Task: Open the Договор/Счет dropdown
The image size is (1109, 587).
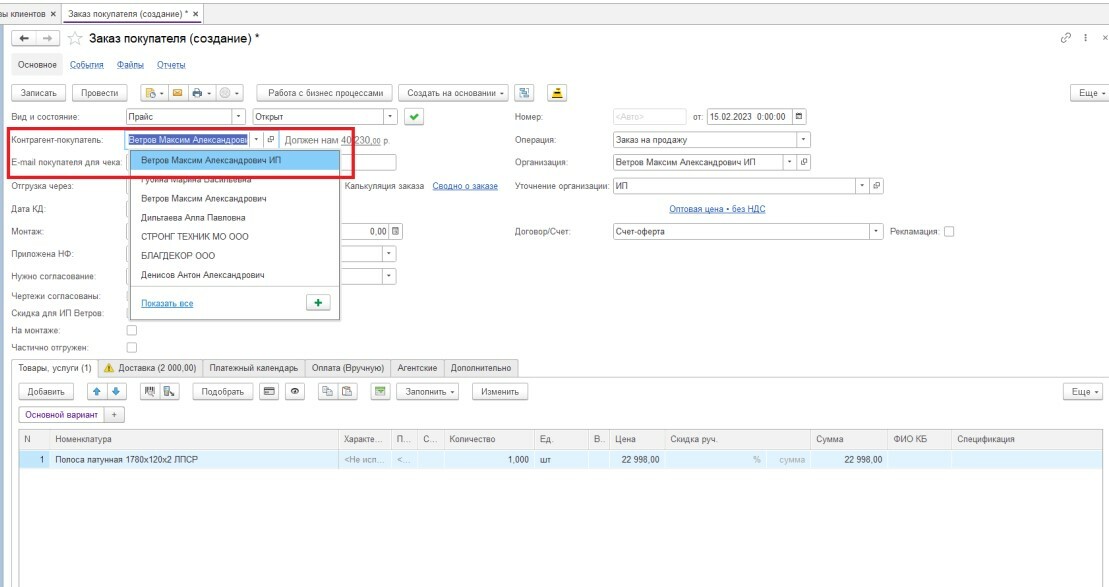Action: point(876,231)
